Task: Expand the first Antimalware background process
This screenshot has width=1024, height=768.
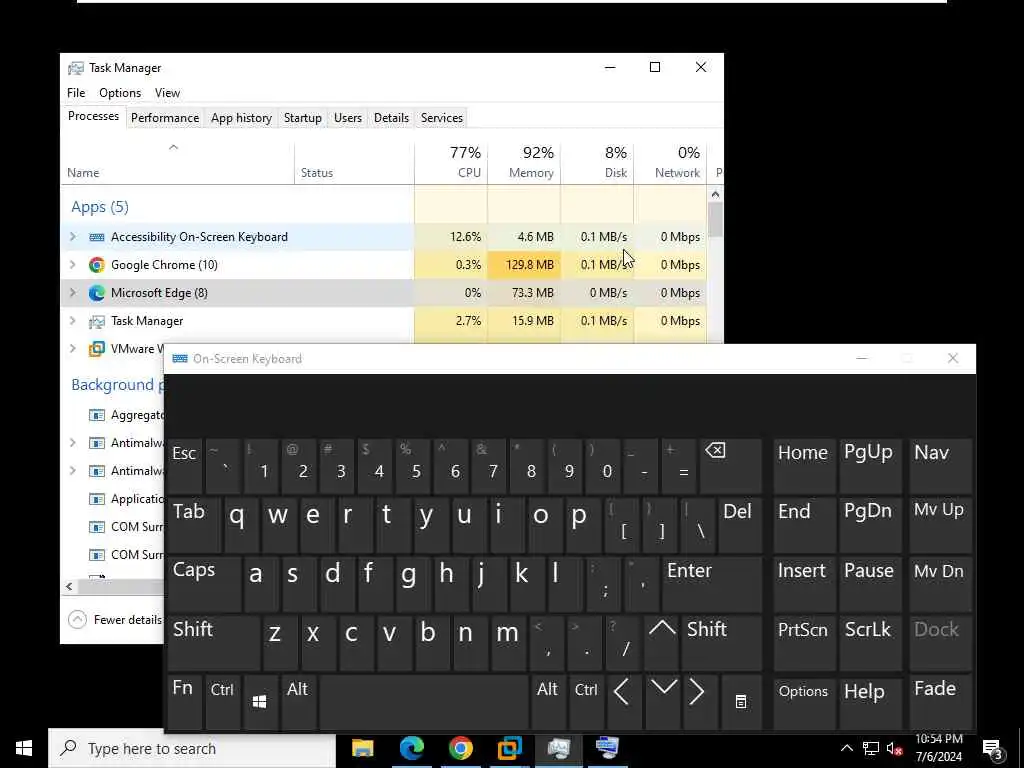Action: coord(72,443)
